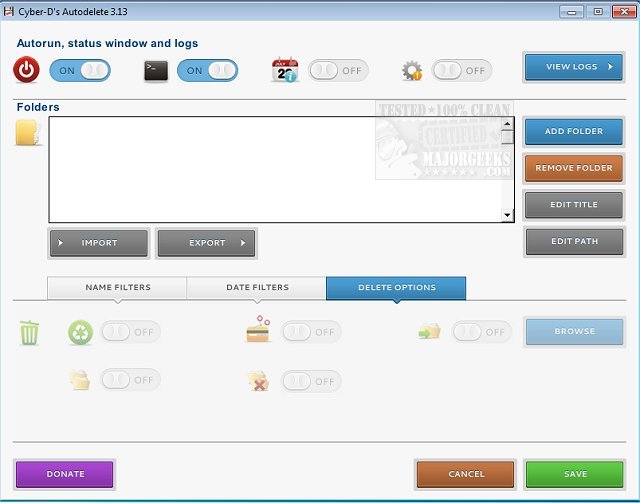Enable the calendar OFF switch

coord(338,71)
